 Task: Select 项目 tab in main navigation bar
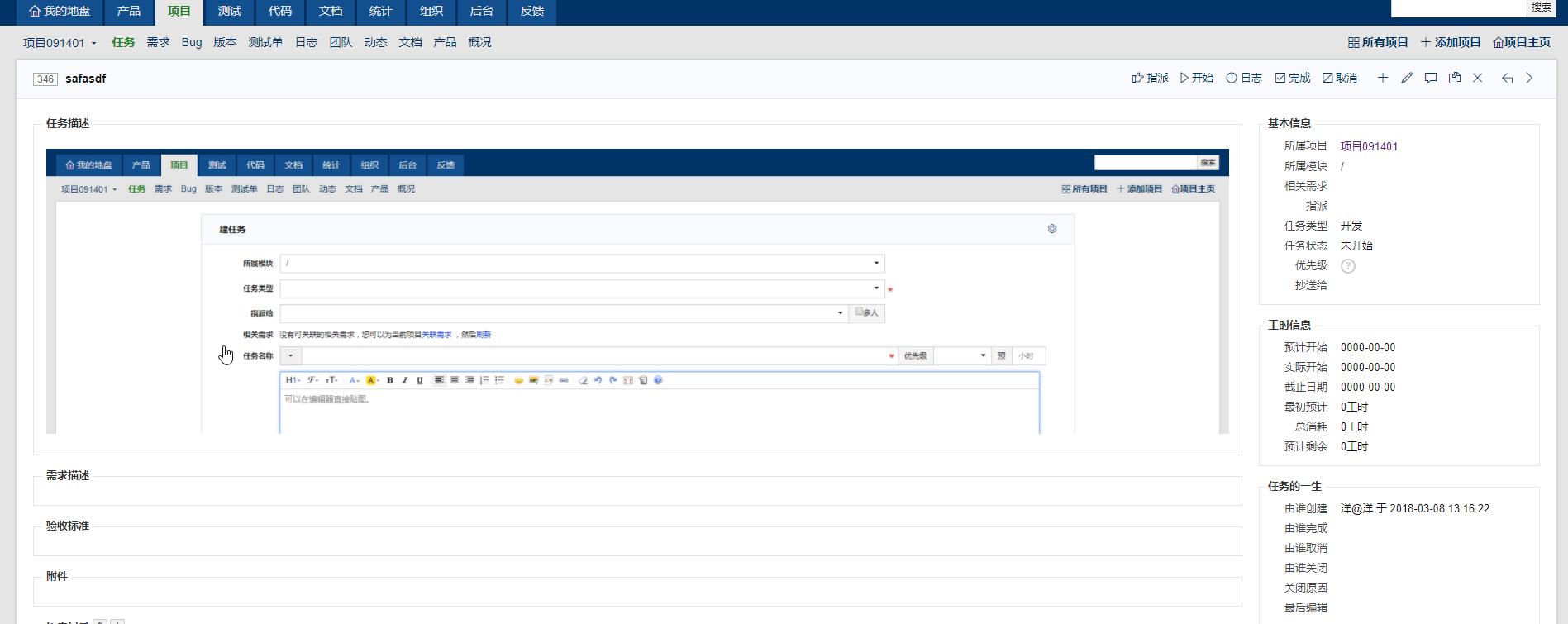[x=179, y=12]
